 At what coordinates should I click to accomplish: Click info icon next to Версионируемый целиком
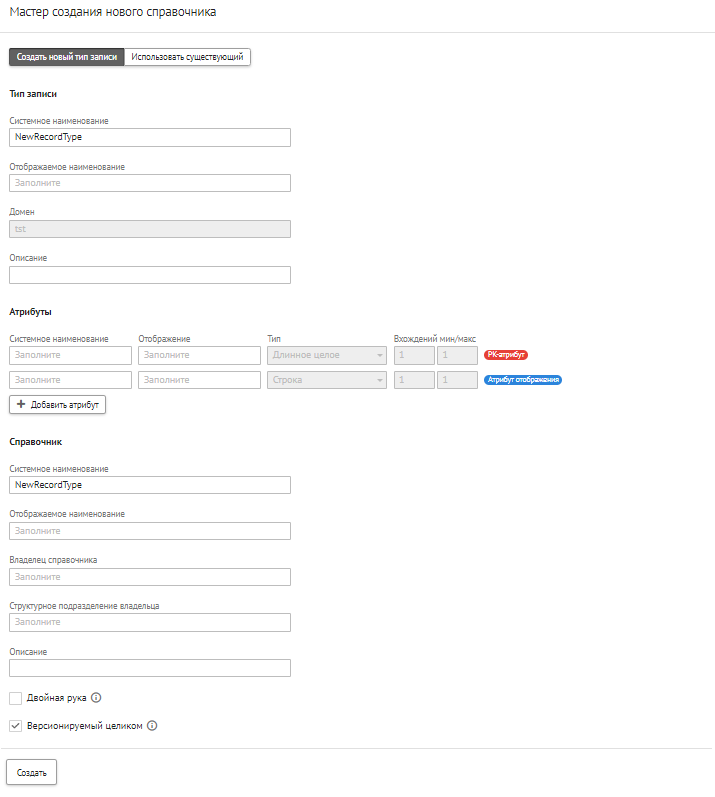[152, 726]
